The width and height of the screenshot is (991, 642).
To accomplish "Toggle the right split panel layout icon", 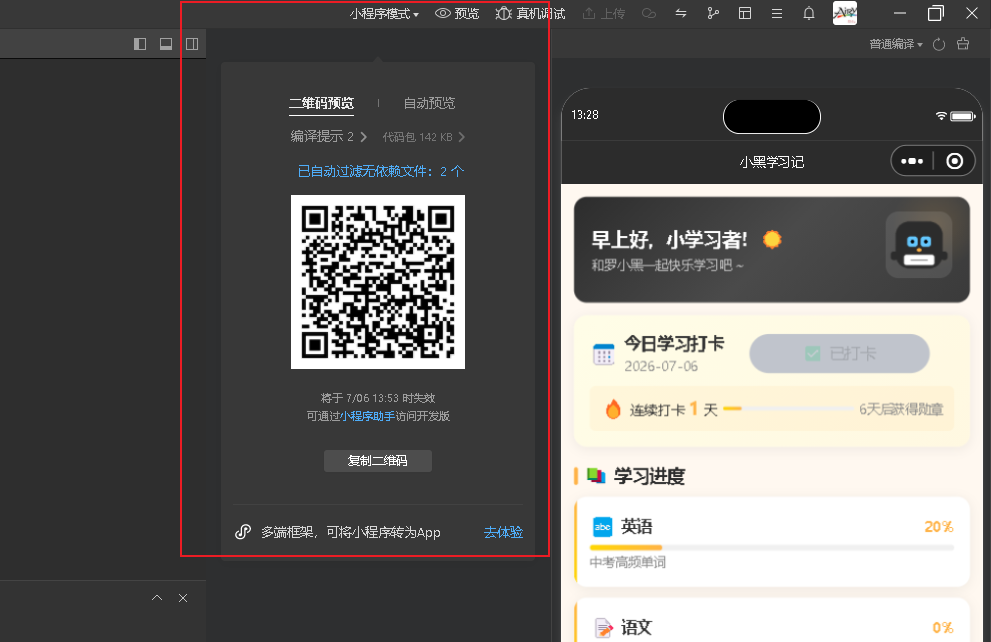I will click(x=192, y=44).
